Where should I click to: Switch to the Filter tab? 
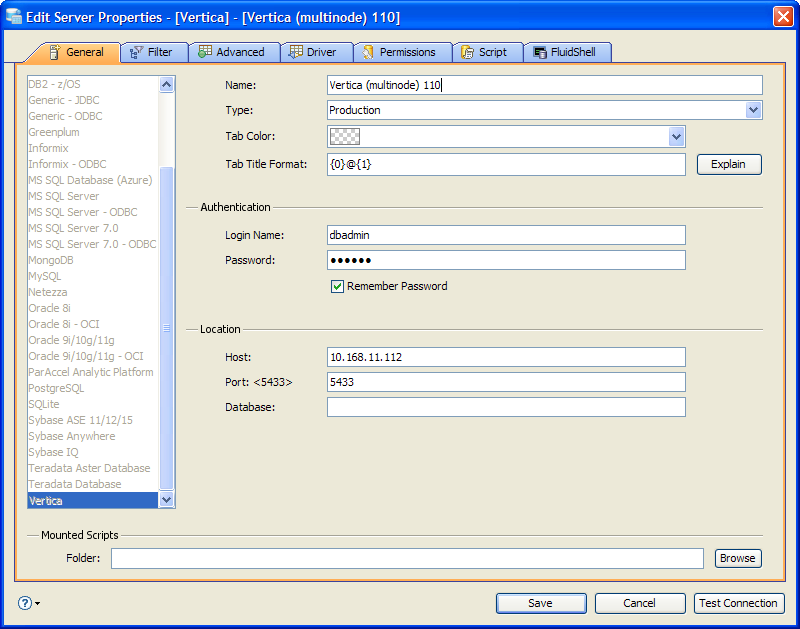coord(154,52)
